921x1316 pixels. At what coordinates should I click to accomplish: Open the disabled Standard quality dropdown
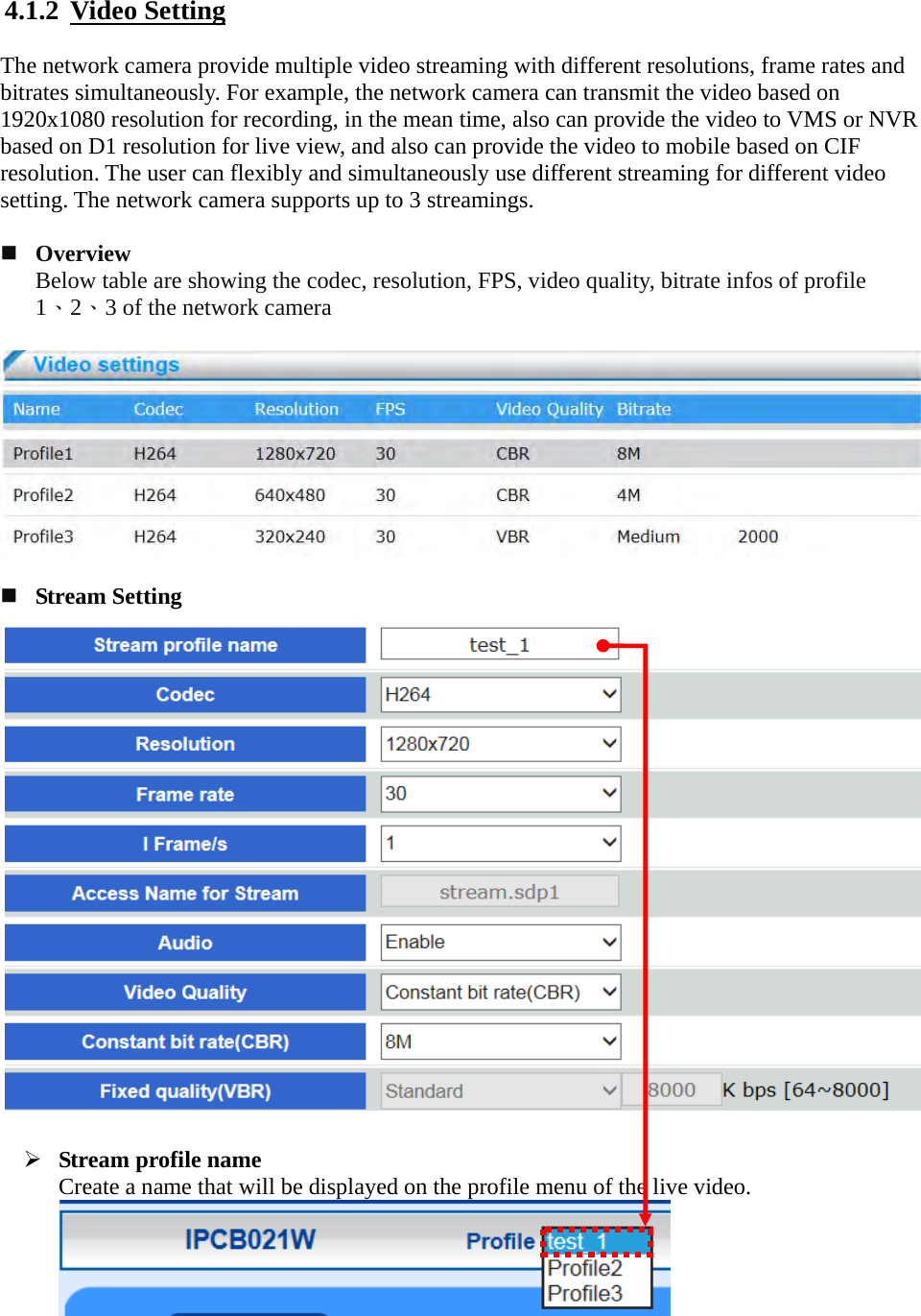tap(500, 1091)
